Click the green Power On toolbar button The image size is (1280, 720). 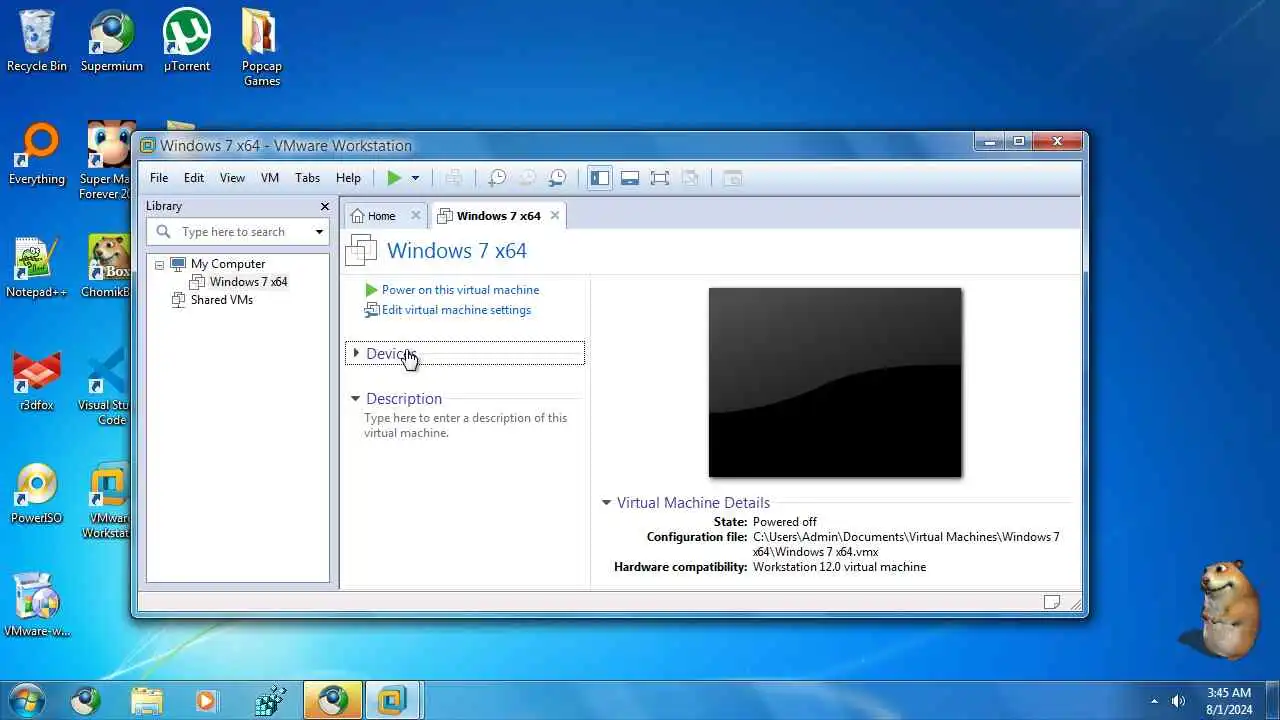click(x=394, y=178)
